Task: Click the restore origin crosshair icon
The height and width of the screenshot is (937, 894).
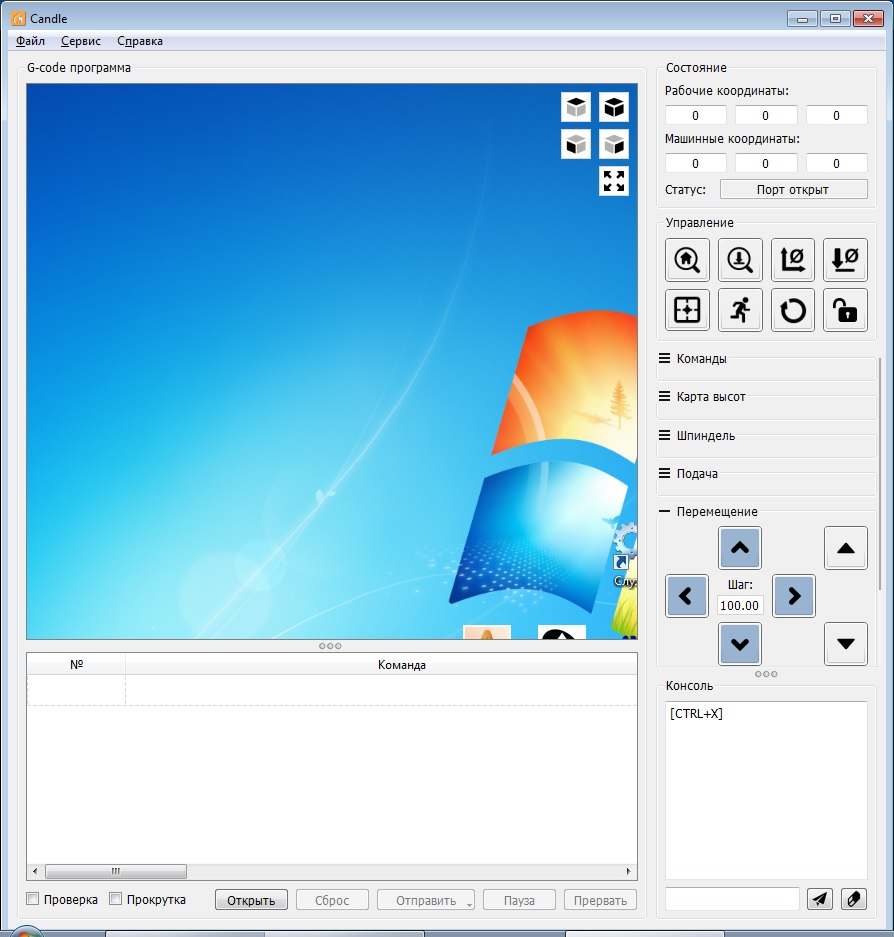Action: pos(687,310)
